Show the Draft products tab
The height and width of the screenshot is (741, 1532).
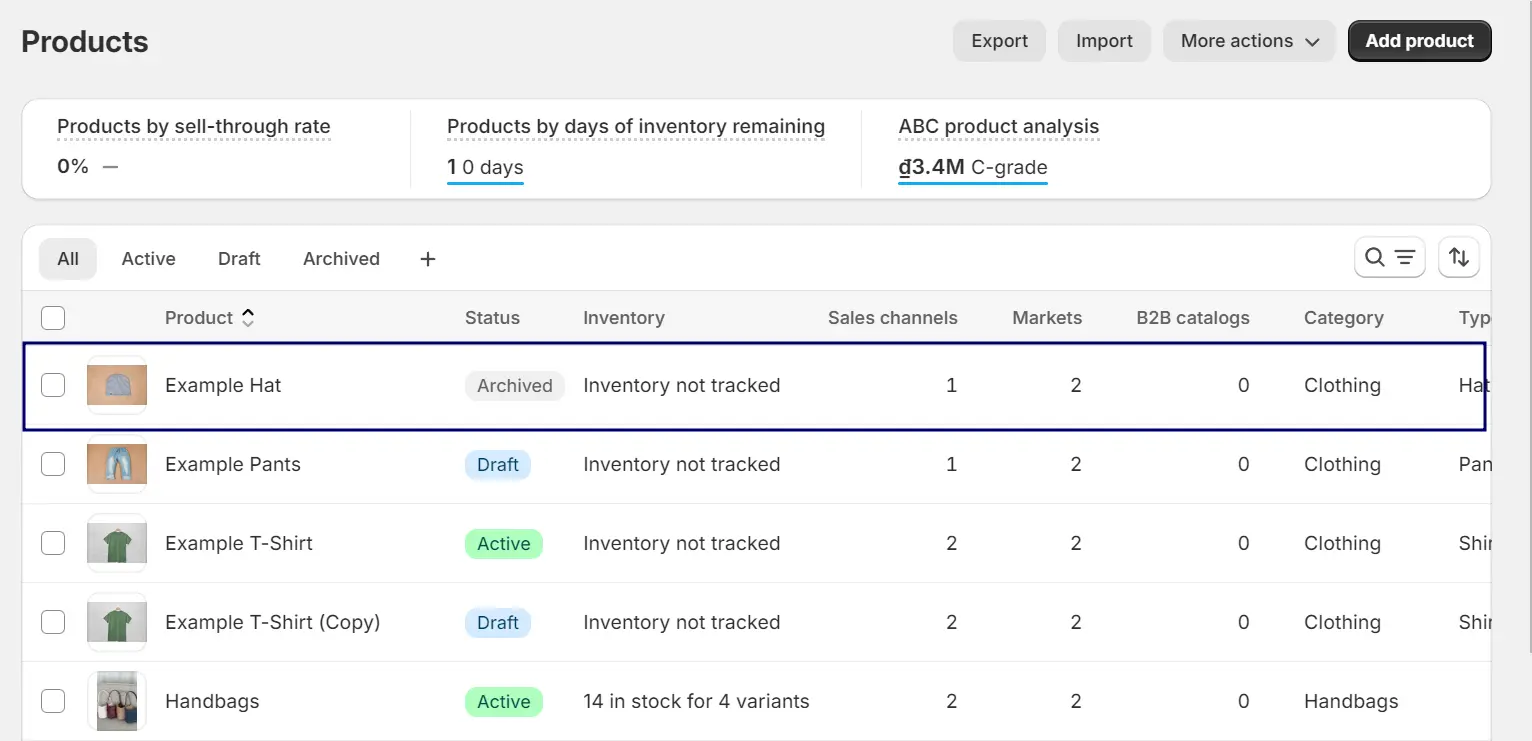pyautogui.click(x=239, y=259)
